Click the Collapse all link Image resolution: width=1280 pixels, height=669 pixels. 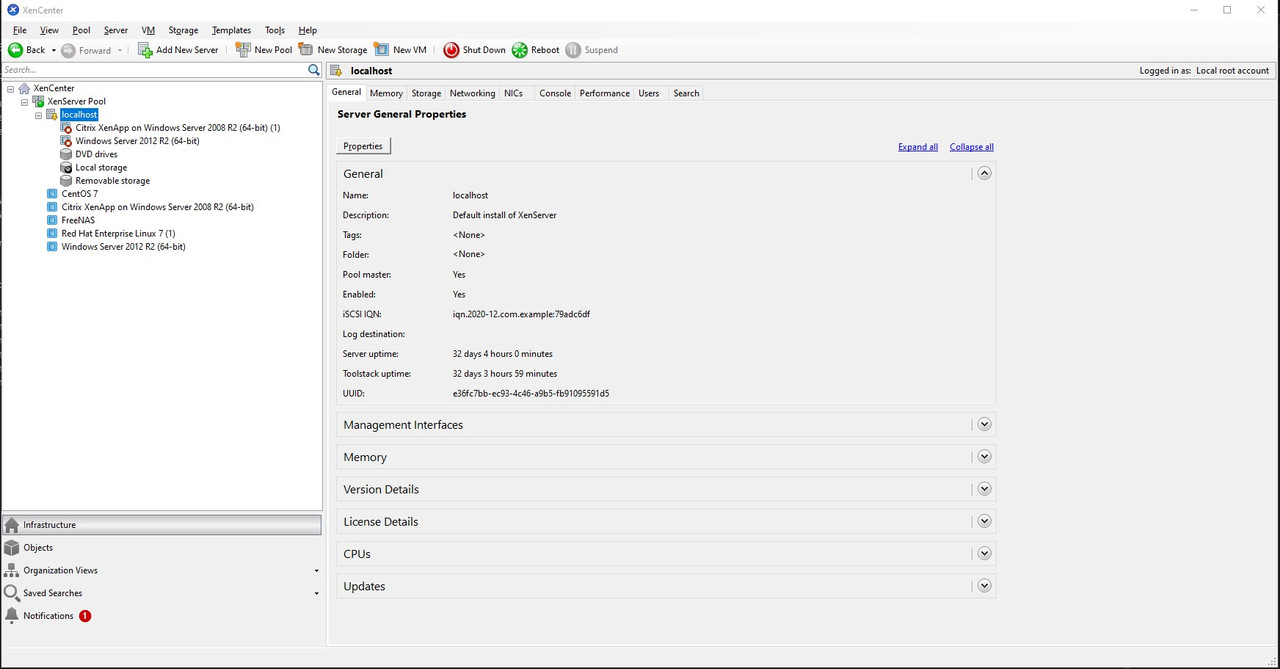972,147
